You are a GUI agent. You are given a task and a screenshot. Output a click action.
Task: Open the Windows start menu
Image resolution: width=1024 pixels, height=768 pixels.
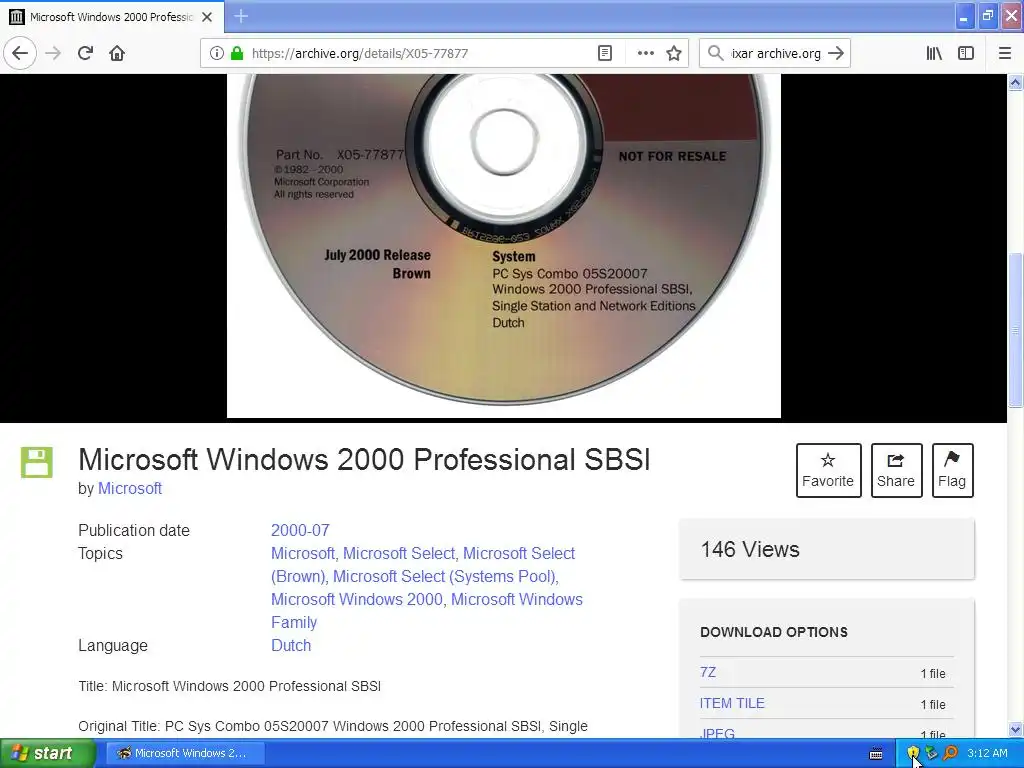48,753
